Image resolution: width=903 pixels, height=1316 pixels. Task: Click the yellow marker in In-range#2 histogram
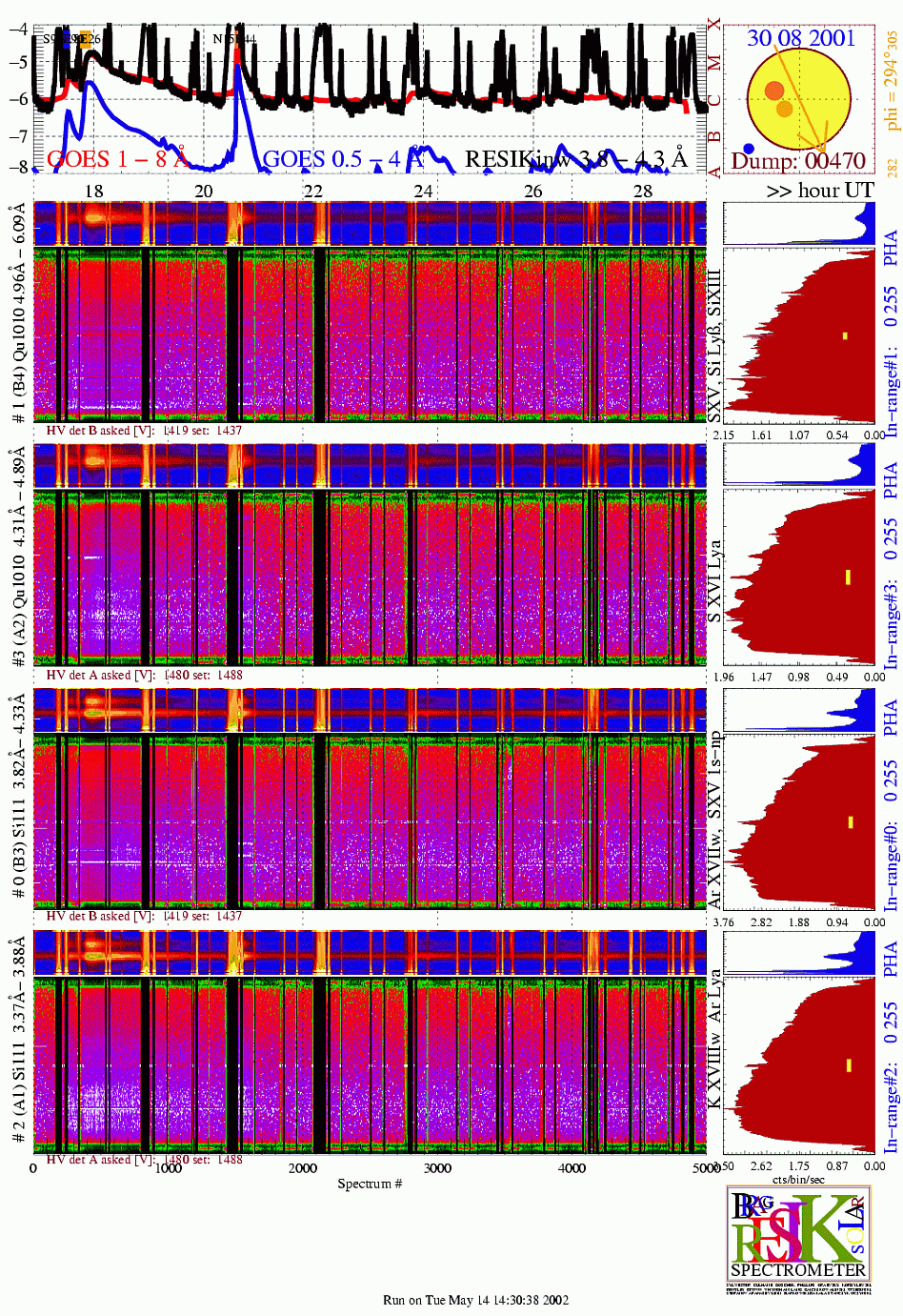848,1064
